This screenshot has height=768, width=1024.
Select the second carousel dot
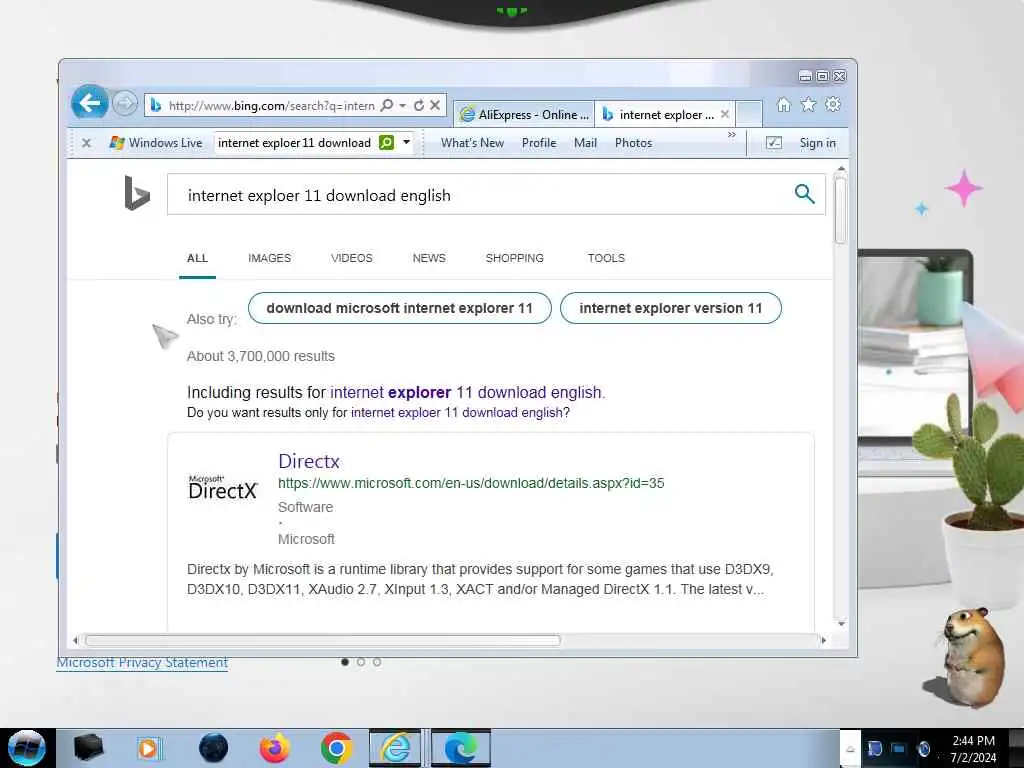pos(360,662)
